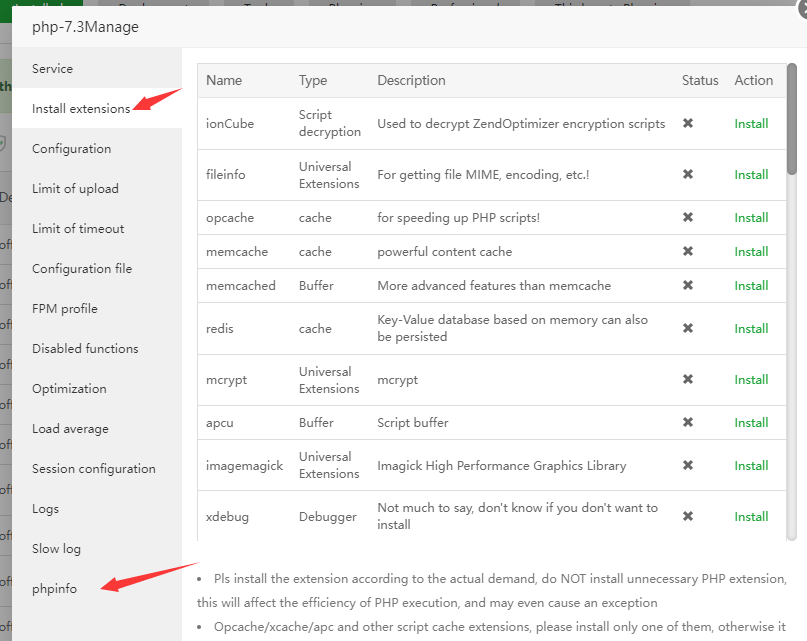807x641 pixels.
Task: Select Install extensions in sidebar
Action: pos(81,109)
